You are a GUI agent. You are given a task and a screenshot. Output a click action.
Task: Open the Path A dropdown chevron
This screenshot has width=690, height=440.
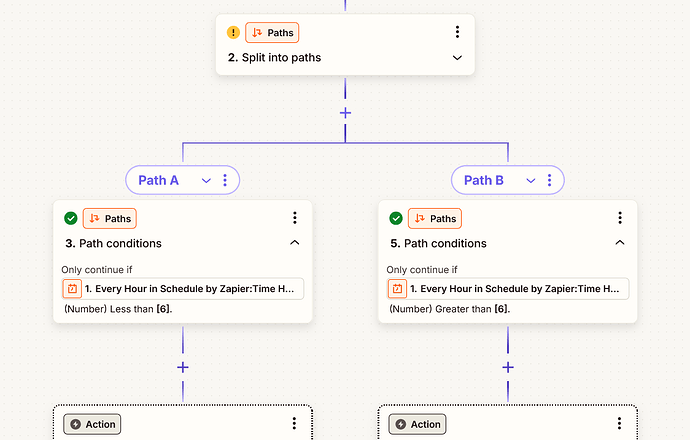tap(207, 180)
